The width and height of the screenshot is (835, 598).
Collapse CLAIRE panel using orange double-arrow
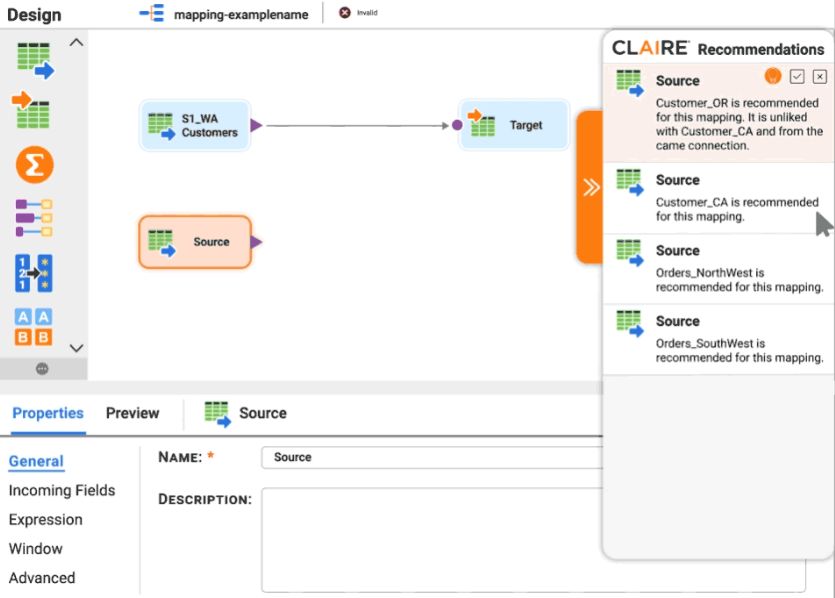tap(590, 187)
